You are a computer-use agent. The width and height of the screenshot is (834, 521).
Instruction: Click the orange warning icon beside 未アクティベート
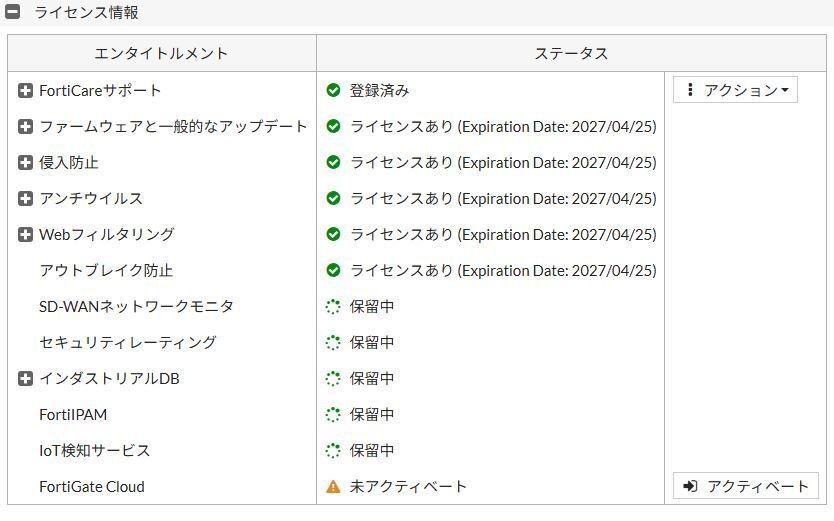333,486
